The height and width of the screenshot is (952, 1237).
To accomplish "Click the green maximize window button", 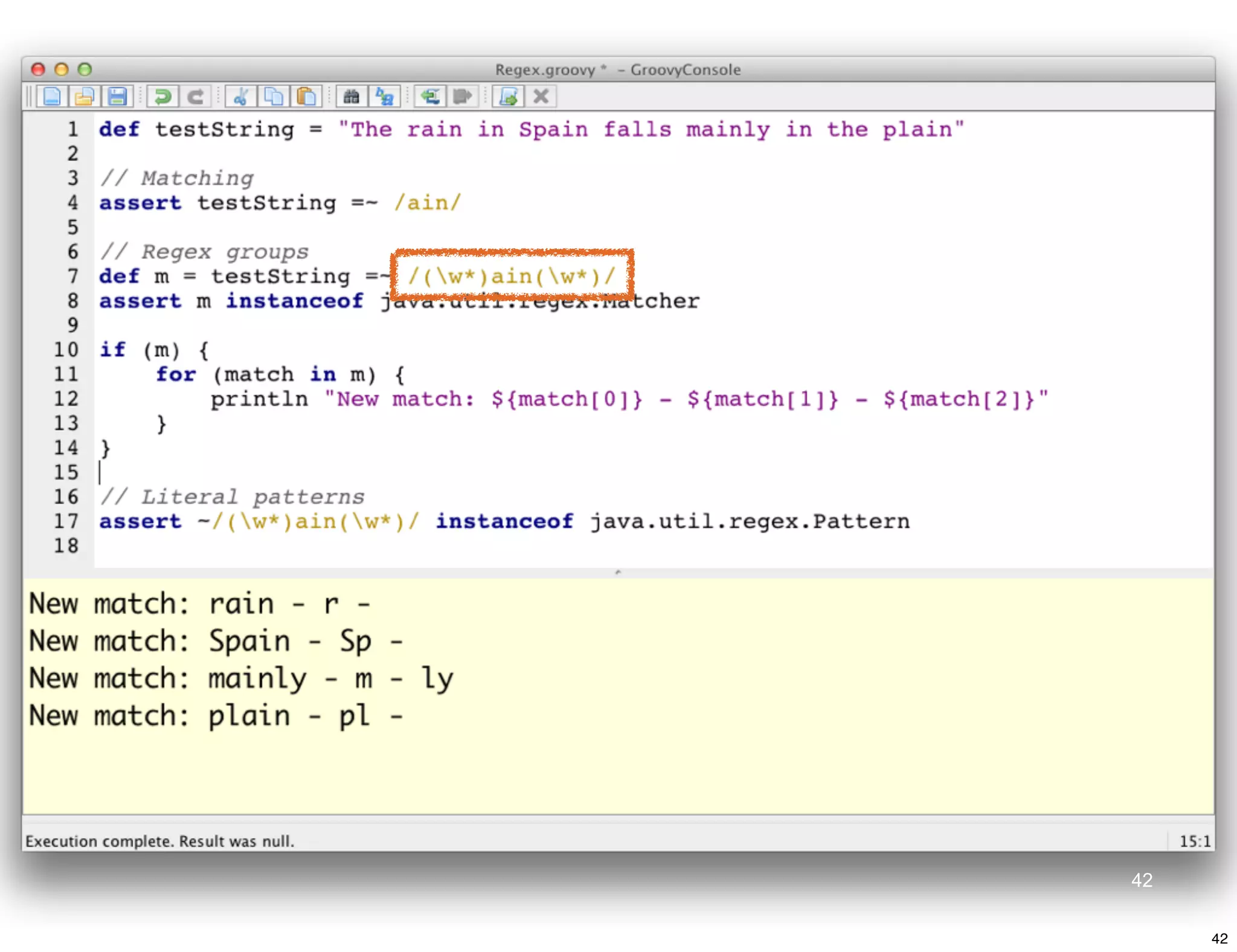I will pos(85,69).
